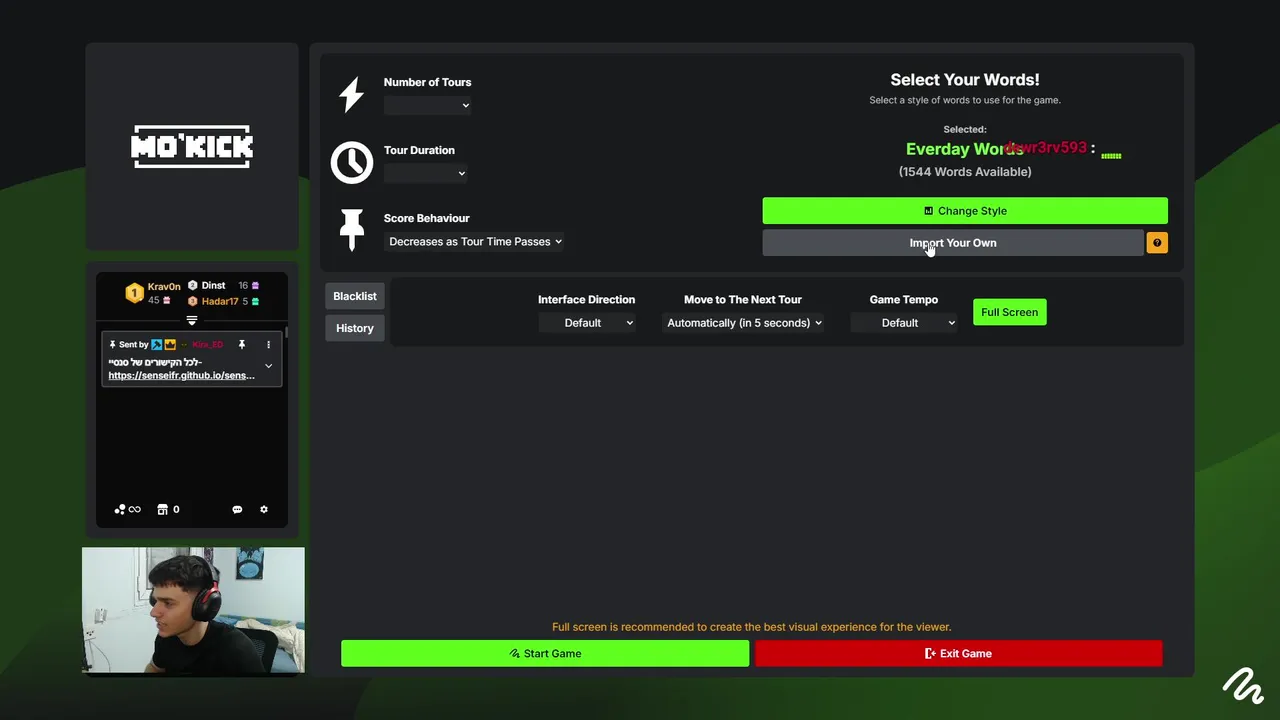Open the Game Tempo dropdown
The width and height of the screenshot is (1280, 720).
[903, 323]
